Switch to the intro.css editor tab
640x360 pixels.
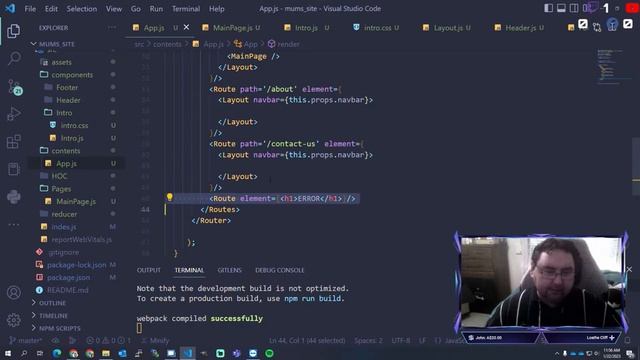377,28
